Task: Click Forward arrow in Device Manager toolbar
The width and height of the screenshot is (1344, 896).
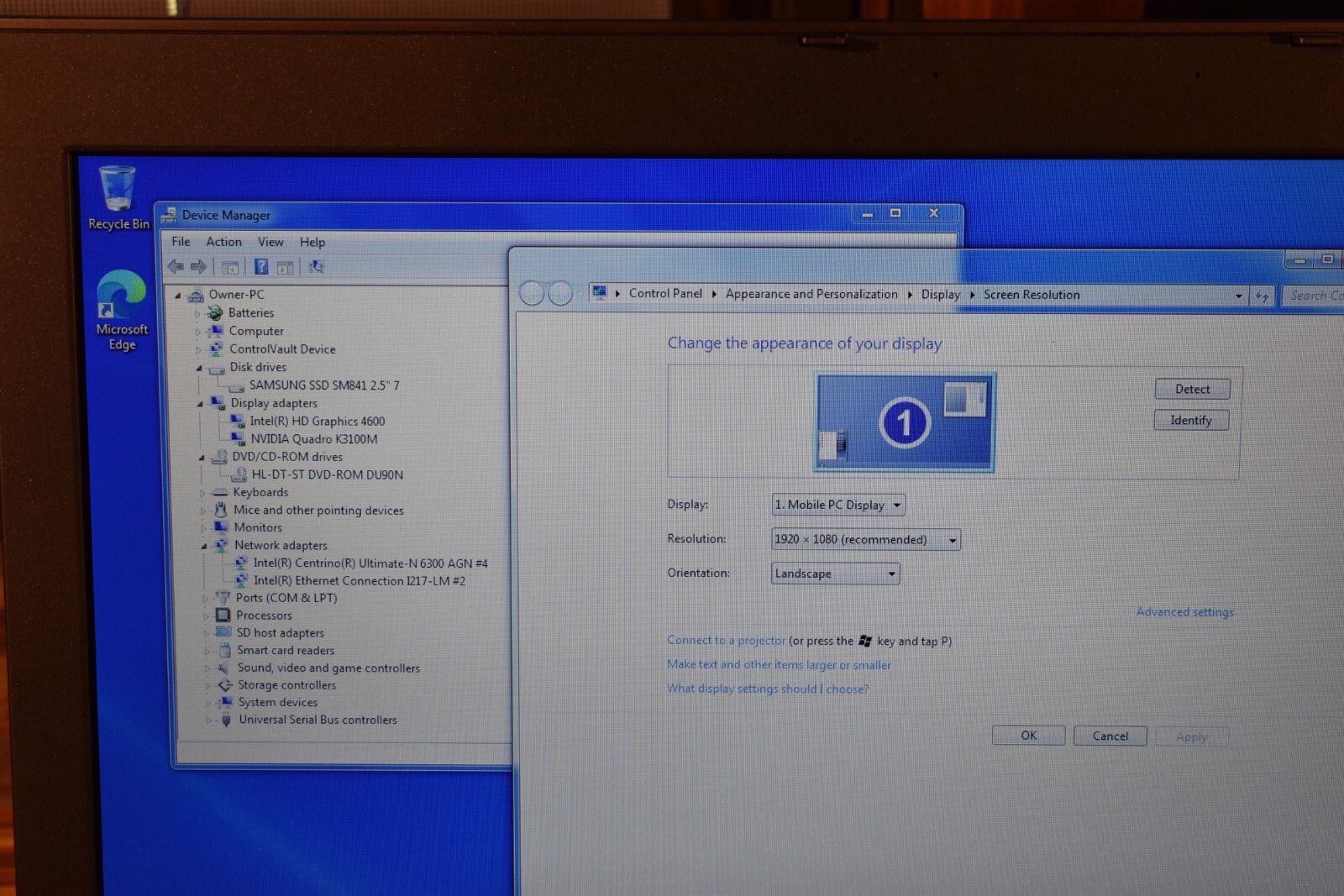Action: tap(199, 267)
